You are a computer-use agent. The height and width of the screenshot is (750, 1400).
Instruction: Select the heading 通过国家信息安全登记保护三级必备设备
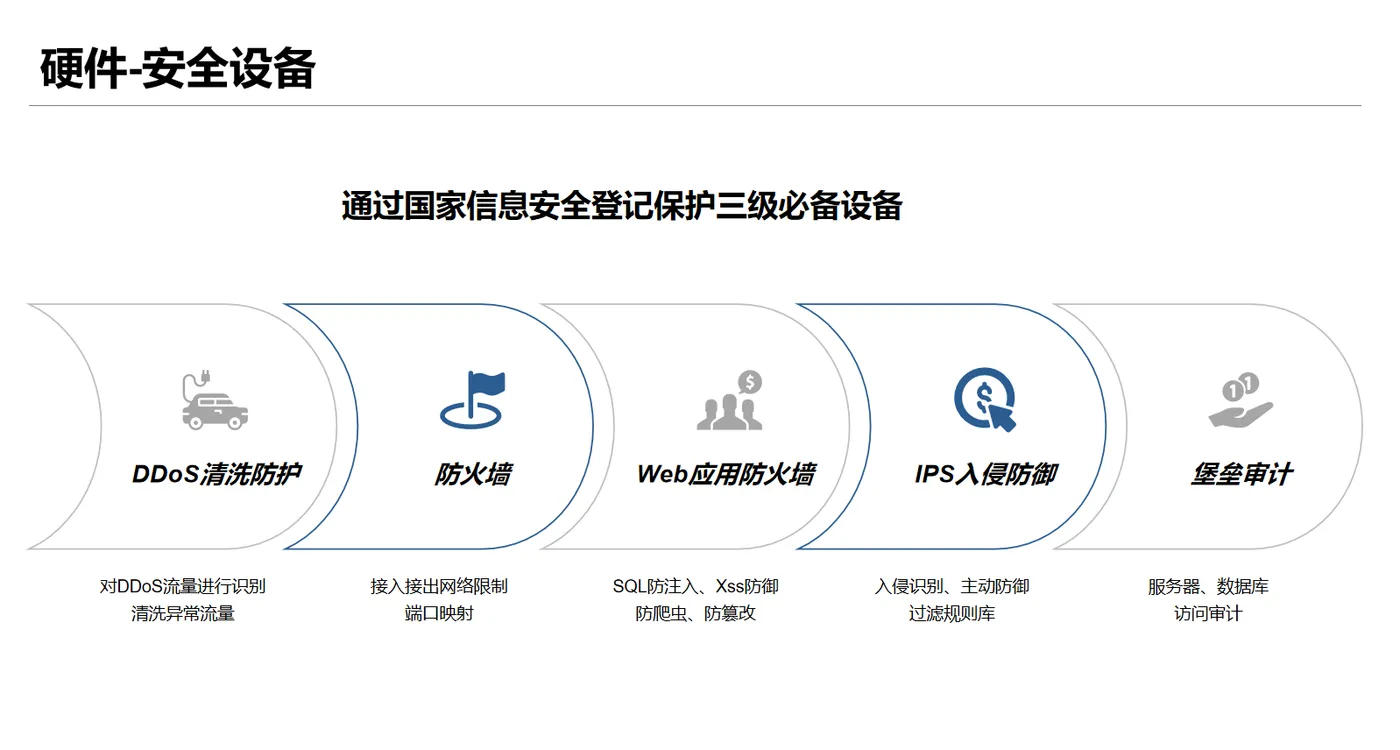(622, 205)
